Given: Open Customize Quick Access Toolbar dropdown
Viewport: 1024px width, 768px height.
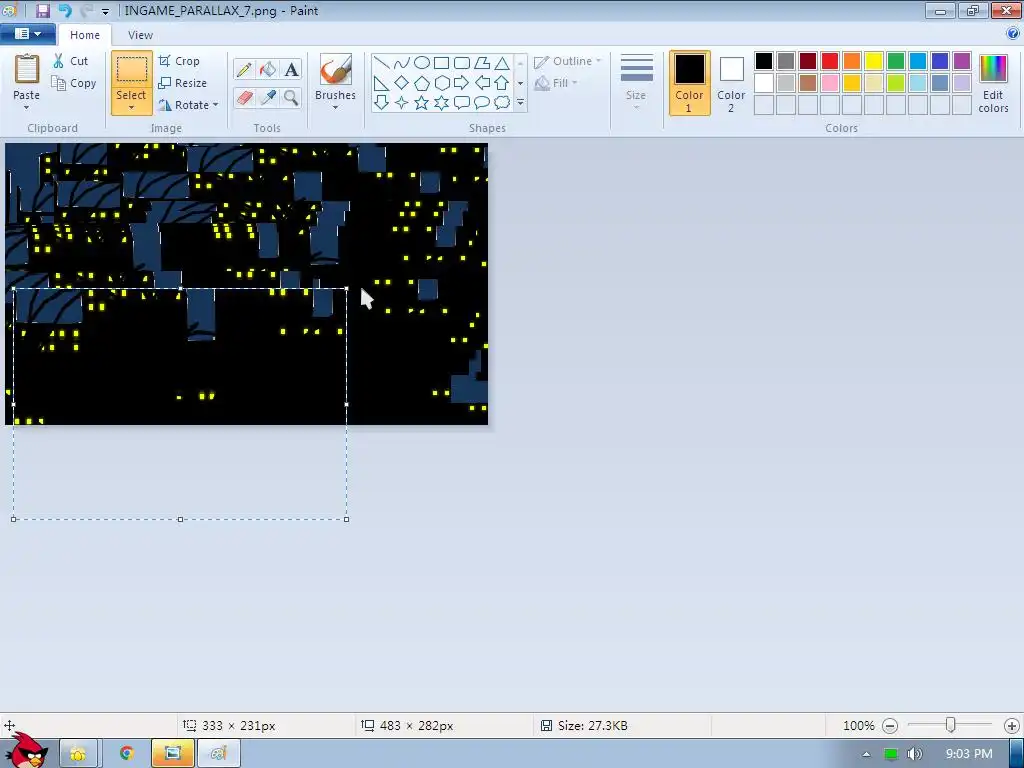Looking at the screenshot, I should pyautogui.click(x=105, y=11).
